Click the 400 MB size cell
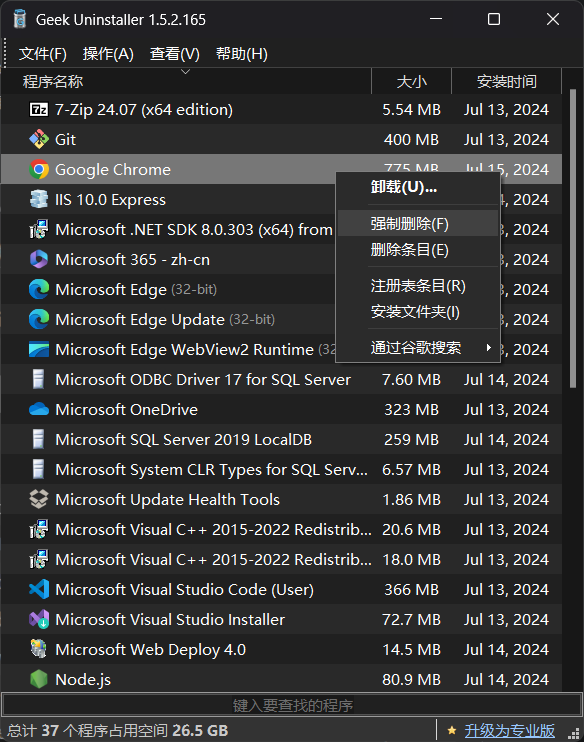This screenshot has height=742, width=584. [411, 140]
